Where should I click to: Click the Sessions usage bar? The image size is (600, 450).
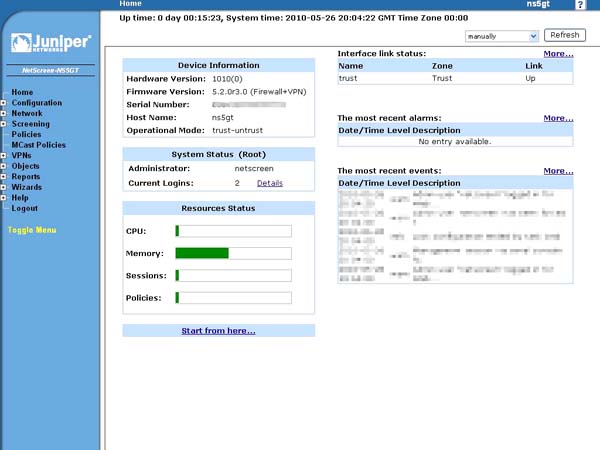click(233, 276)
